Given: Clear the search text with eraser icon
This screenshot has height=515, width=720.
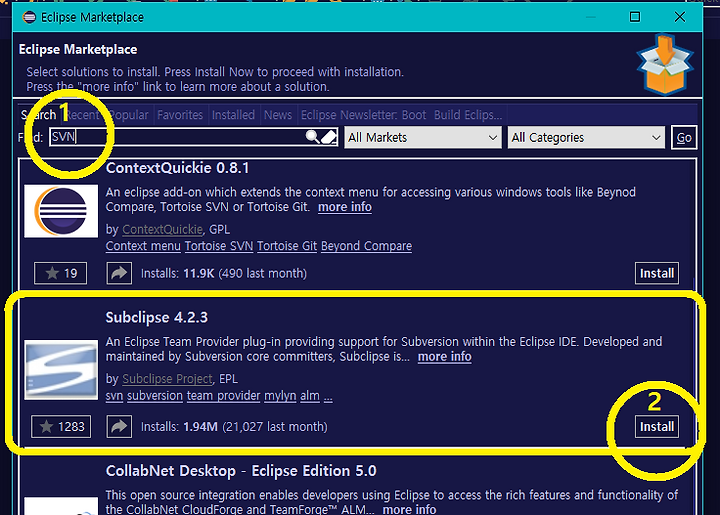Looking at the screenshot, I should [x=329, y=137].
